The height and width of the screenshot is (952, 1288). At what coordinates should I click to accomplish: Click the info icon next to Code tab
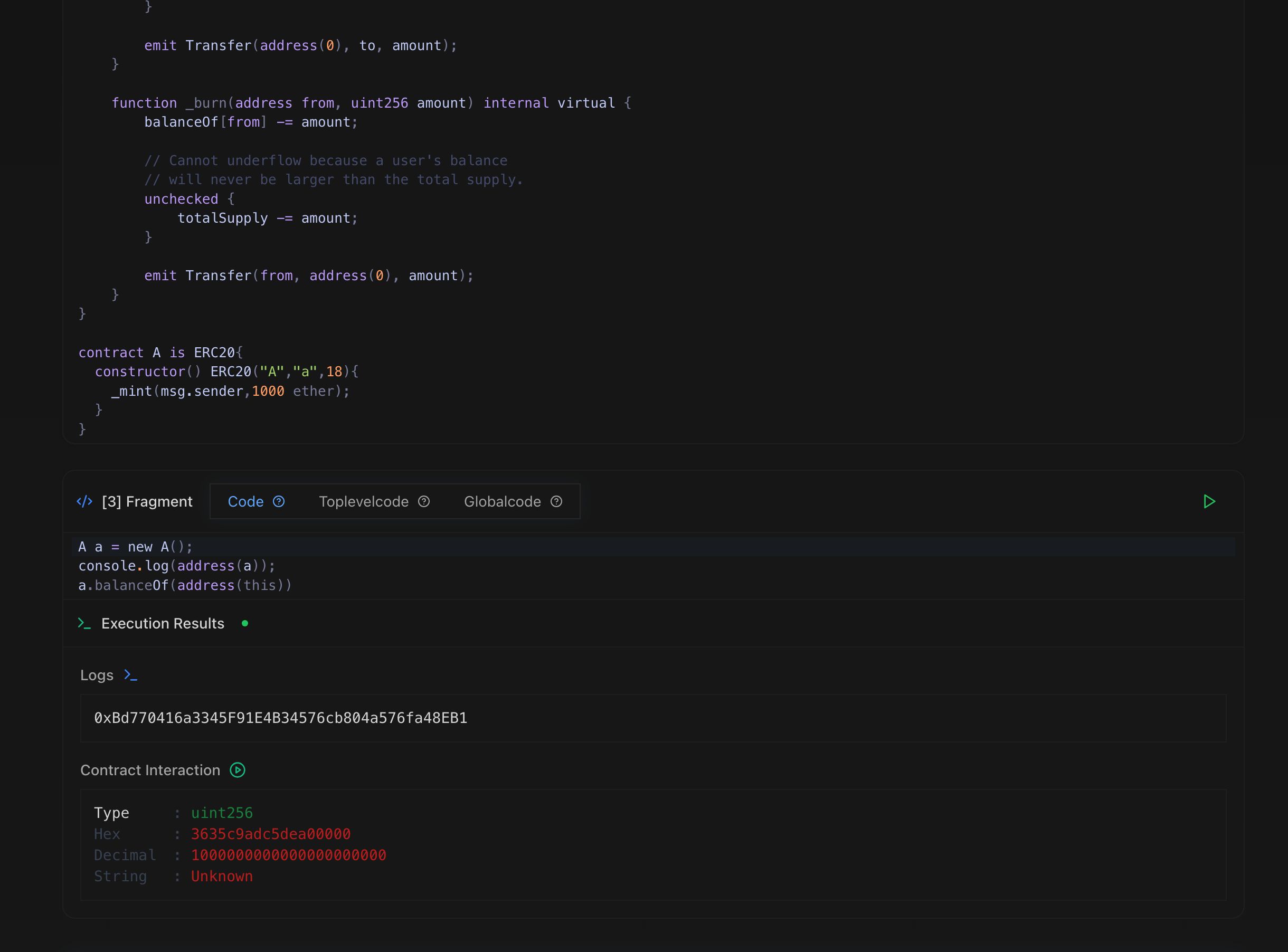(x=281, y=502)
